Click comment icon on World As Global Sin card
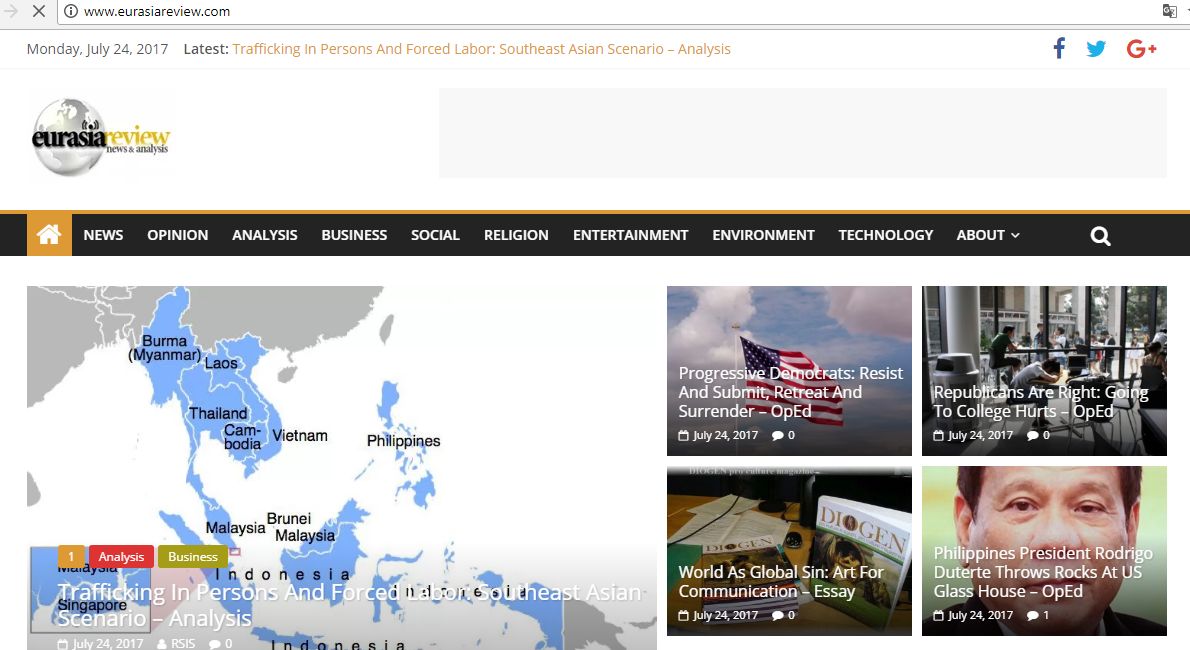 (778, 616)
